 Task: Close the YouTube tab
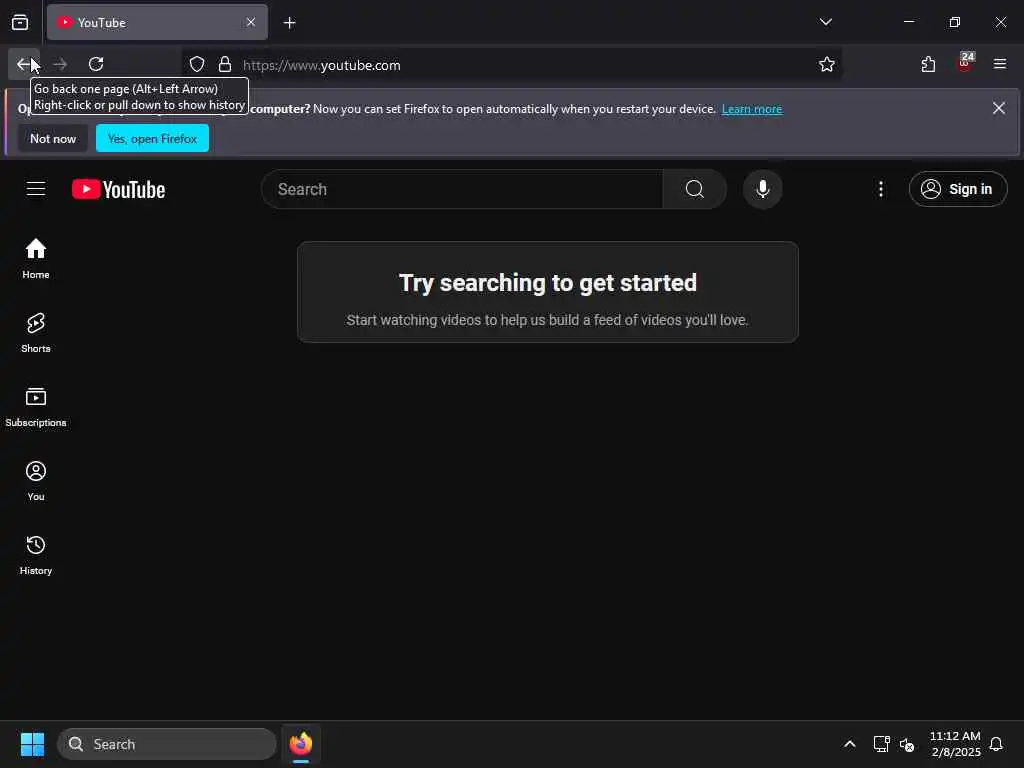pos(251,22)
